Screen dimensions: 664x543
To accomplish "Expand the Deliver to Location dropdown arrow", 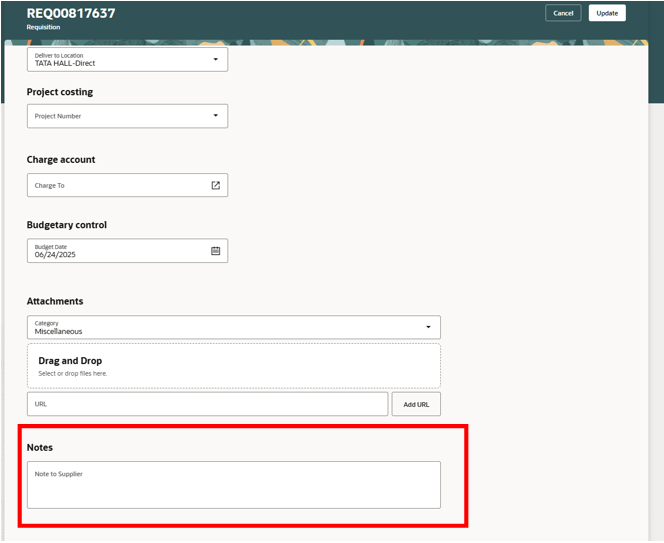I will coord(215,59).
